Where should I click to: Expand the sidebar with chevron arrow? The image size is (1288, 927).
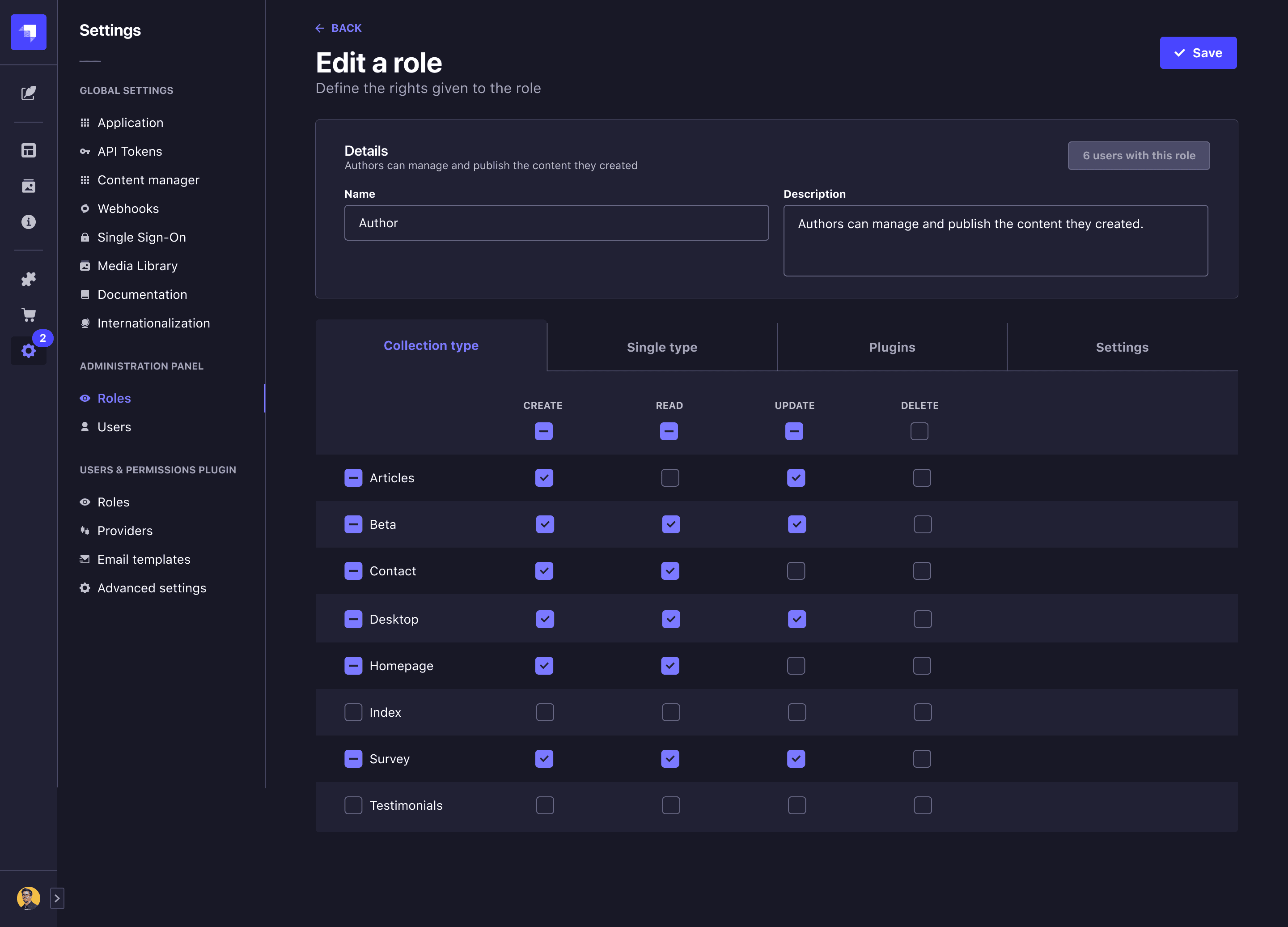57,898
